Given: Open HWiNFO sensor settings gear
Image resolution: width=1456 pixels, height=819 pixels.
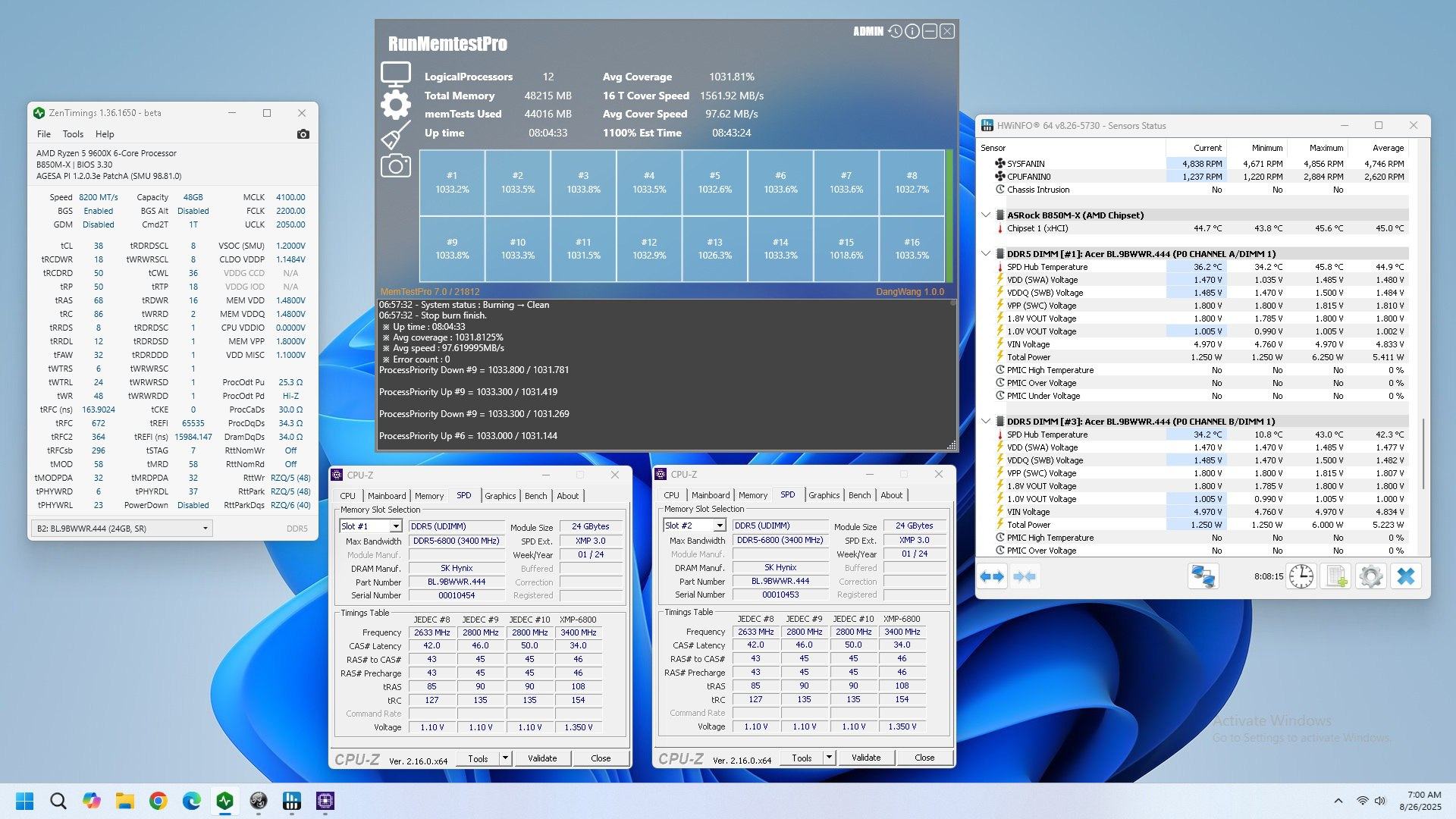Looking at the screenshot, I should tap(1370, 576).
